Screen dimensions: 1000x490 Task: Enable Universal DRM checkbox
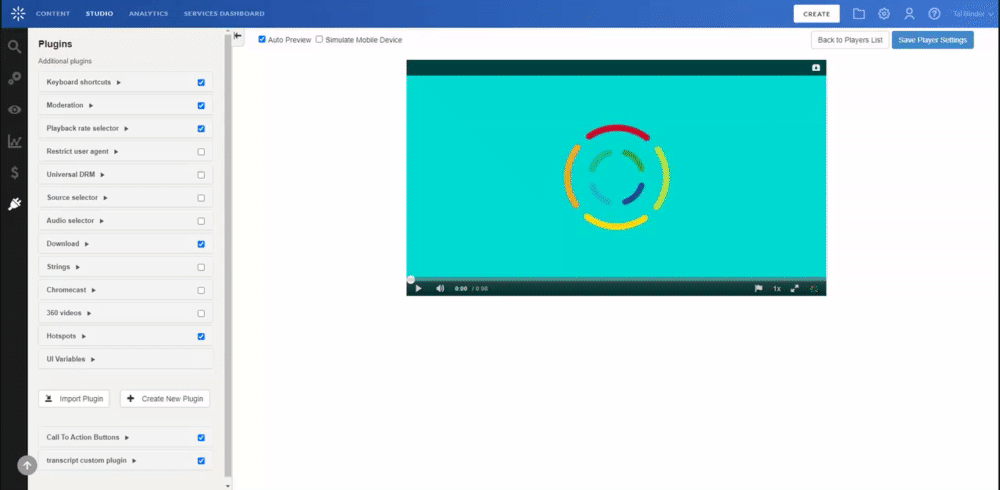pos(201,175)
